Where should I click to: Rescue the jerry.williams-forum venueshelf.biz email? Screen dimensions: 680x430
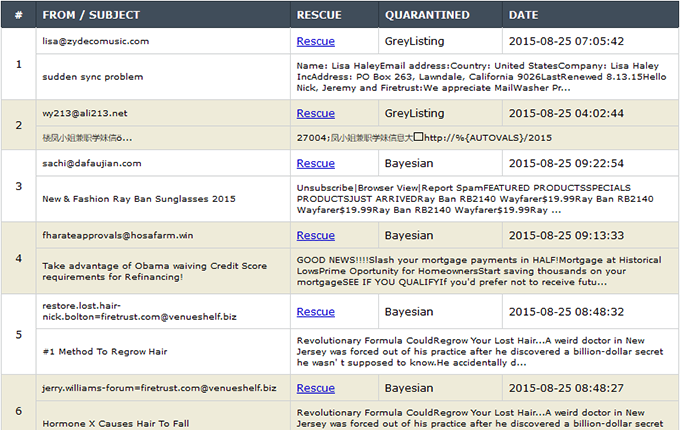315,388
